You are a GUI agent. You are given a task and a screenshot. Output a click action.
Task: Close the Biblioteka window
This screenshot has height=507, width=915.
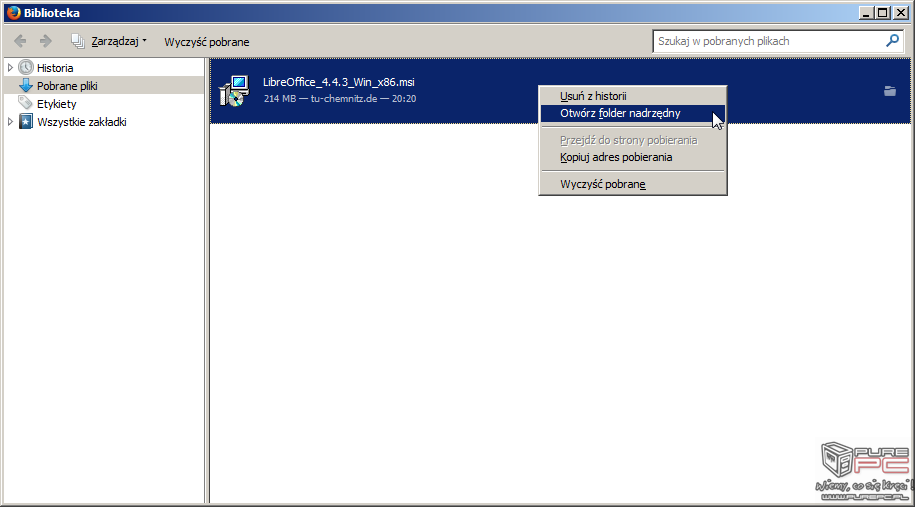900,13
